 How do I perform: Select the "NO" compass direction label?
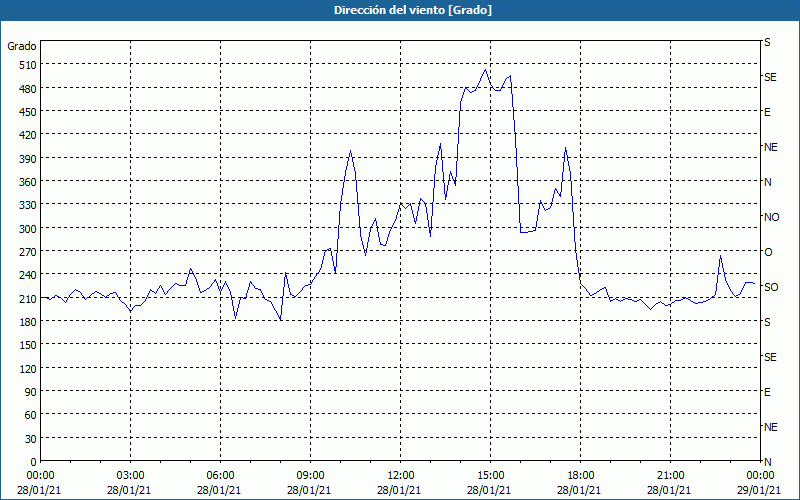coord(771,217)
